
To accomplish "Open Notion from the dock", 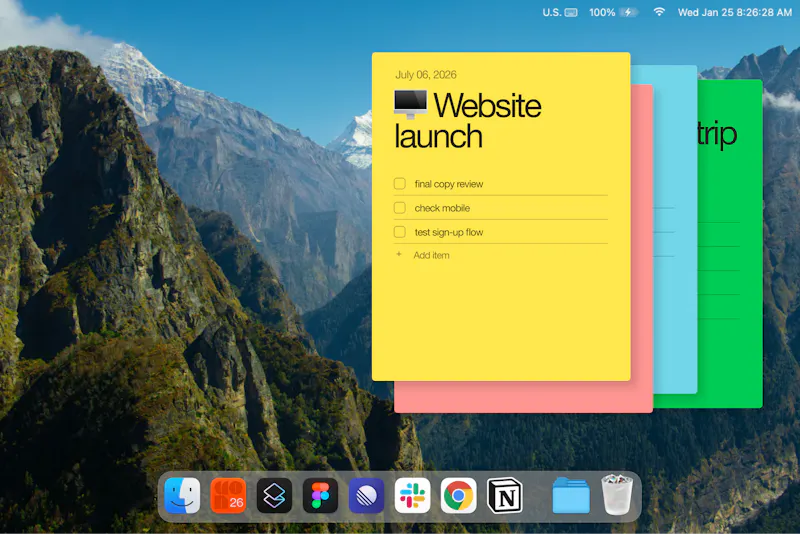I will click(x=505, y=495).
